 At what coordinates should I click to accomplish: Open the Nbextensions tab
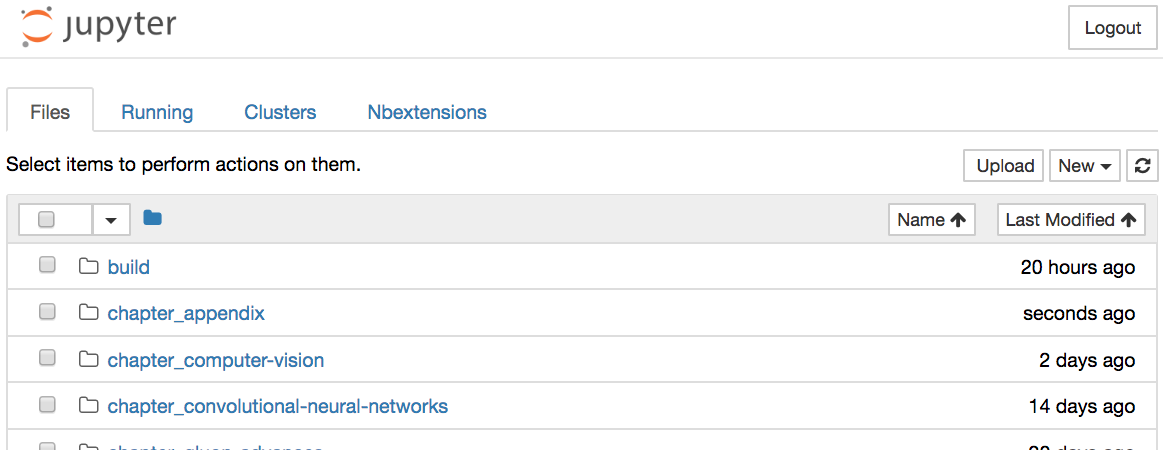[427, 112]
